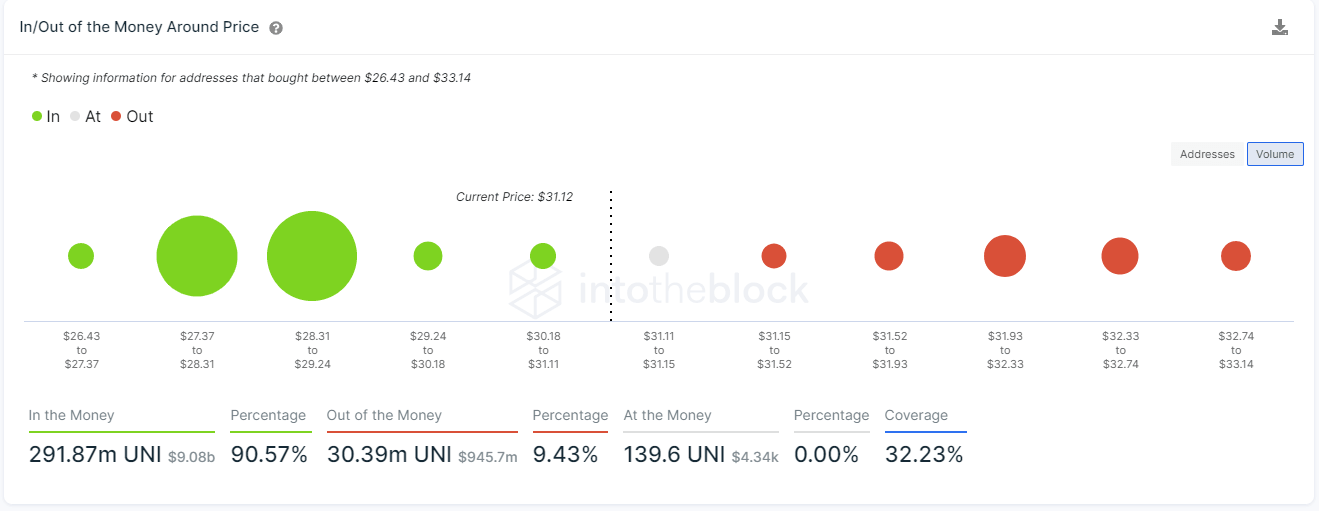Switch to the Addresses view

[1207, 154]
